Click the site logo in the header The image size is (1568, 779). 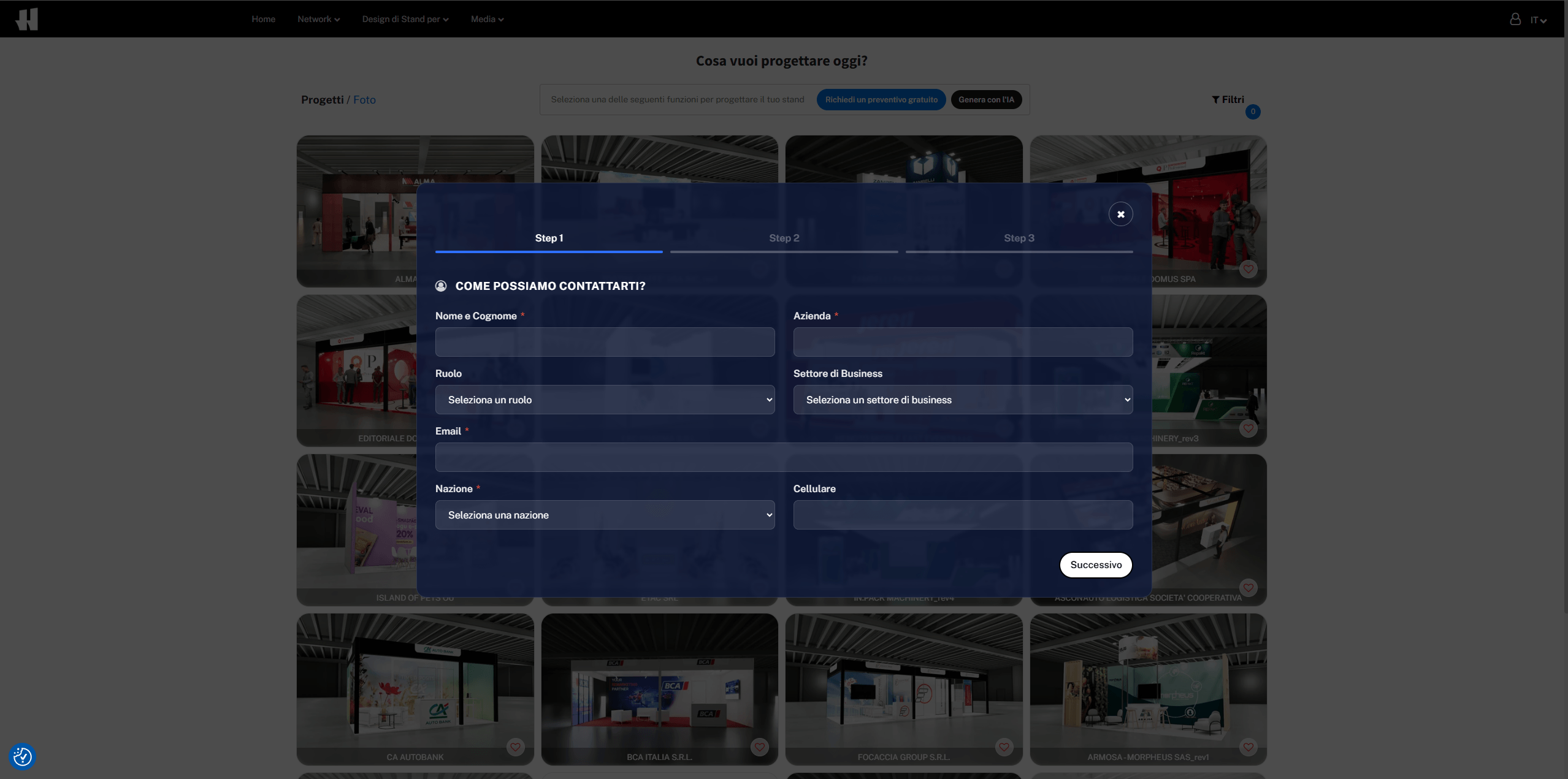point(27,19)
